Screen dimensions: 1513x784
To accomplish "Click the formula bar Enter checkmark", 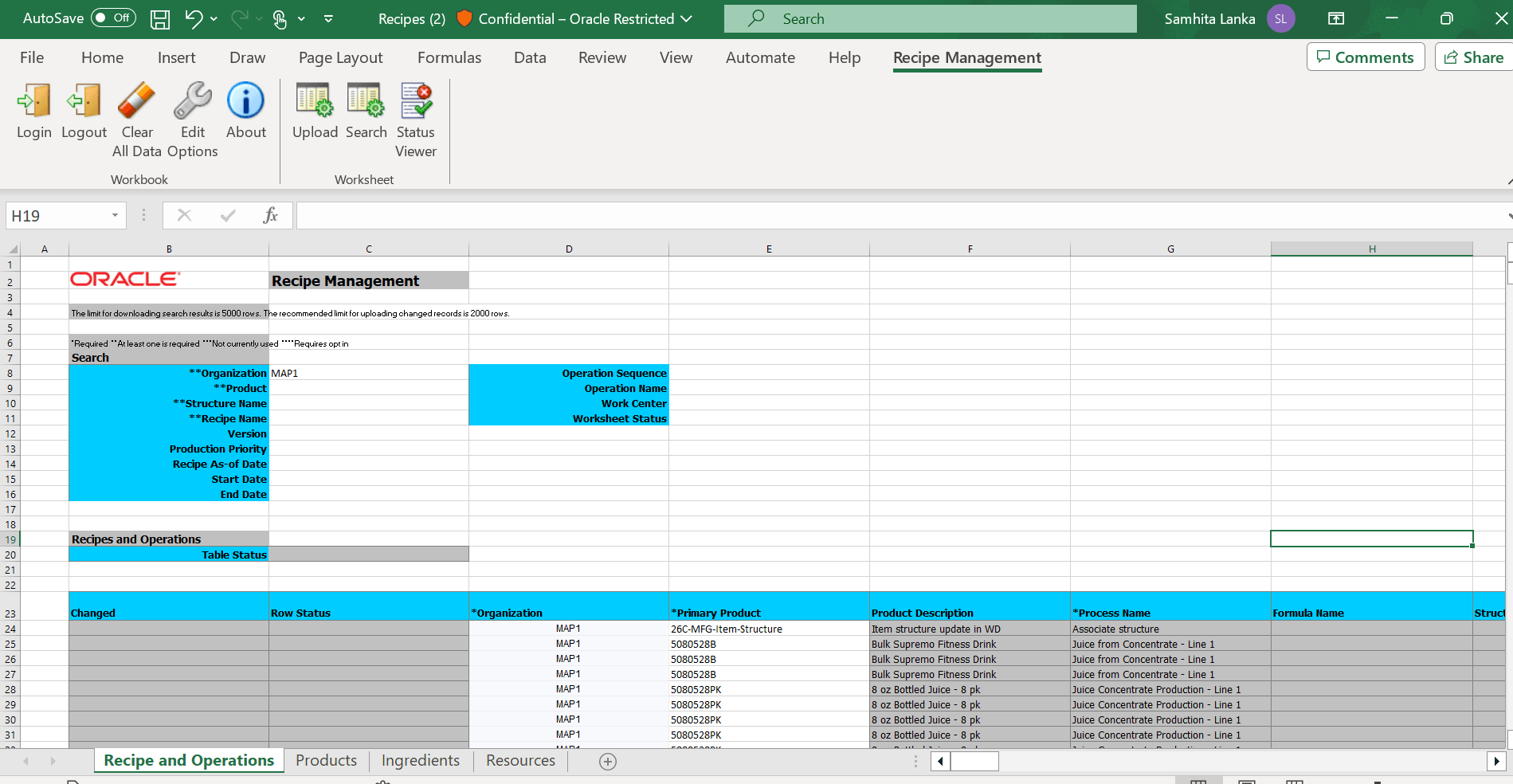I will [228, 215].
